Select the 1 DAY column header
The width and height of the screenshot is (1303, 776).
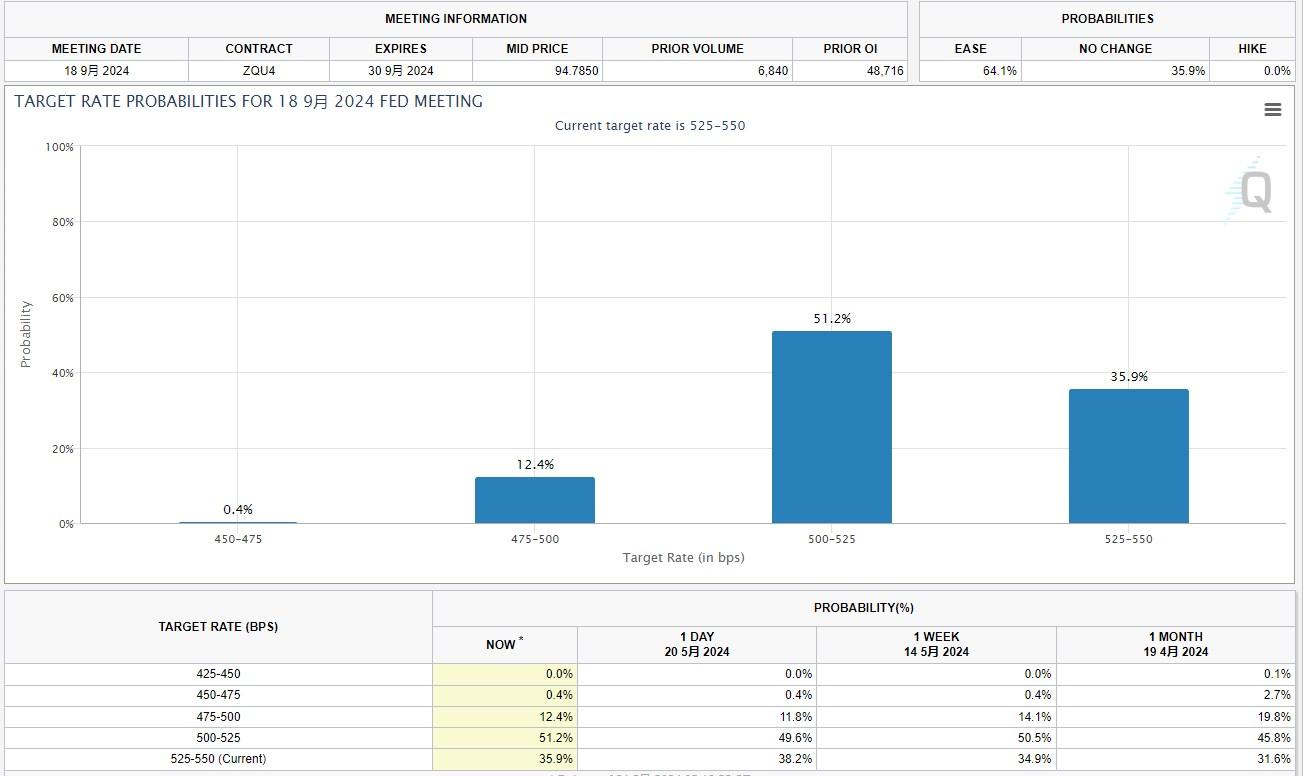(x=696, y=644)
